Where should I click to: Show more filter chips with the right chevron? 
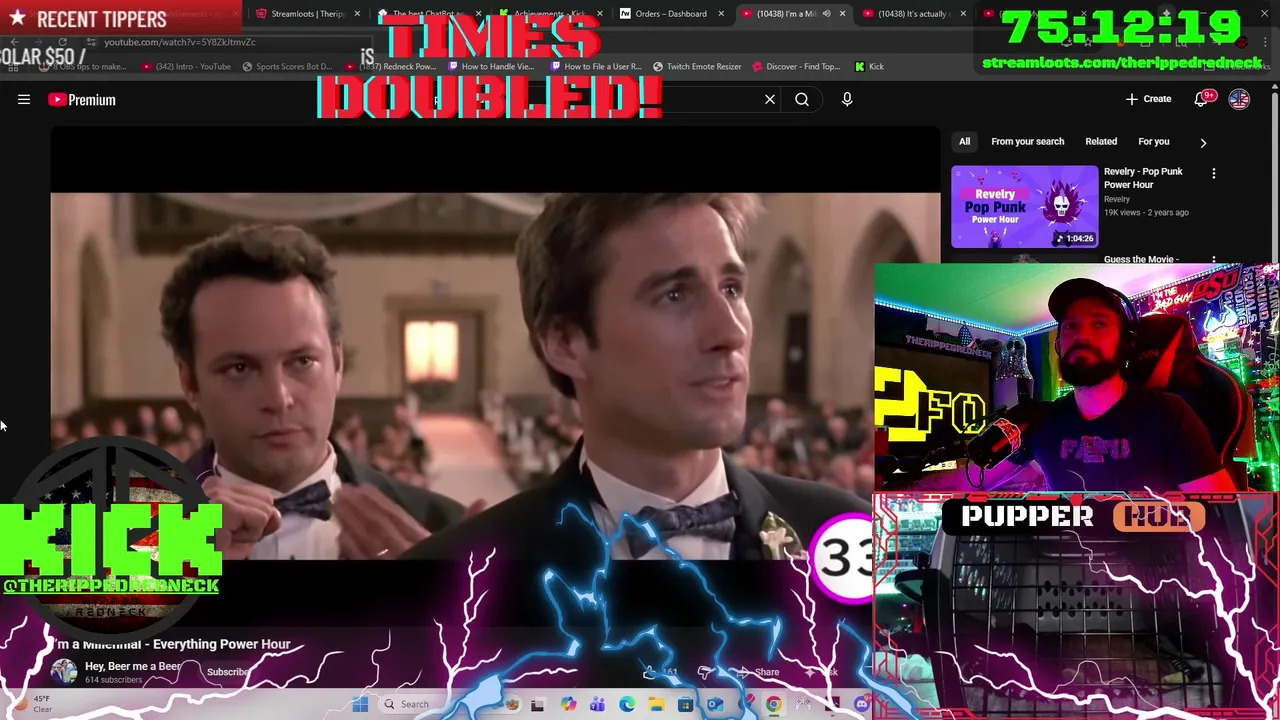tap(1203, 143)
